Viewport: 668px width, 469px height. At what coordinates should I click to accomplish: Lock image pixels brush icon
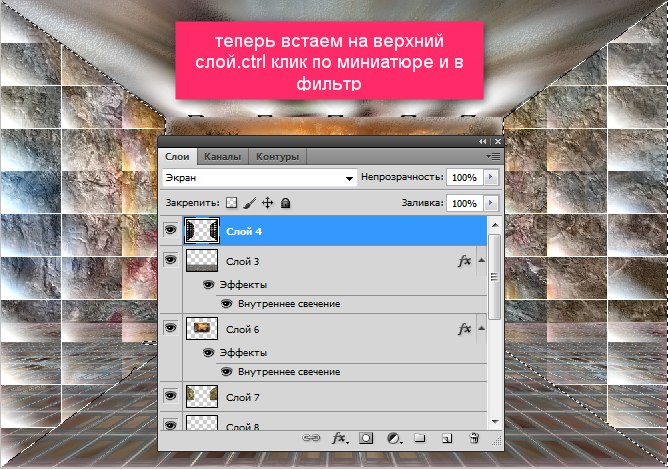click(250, 203)
